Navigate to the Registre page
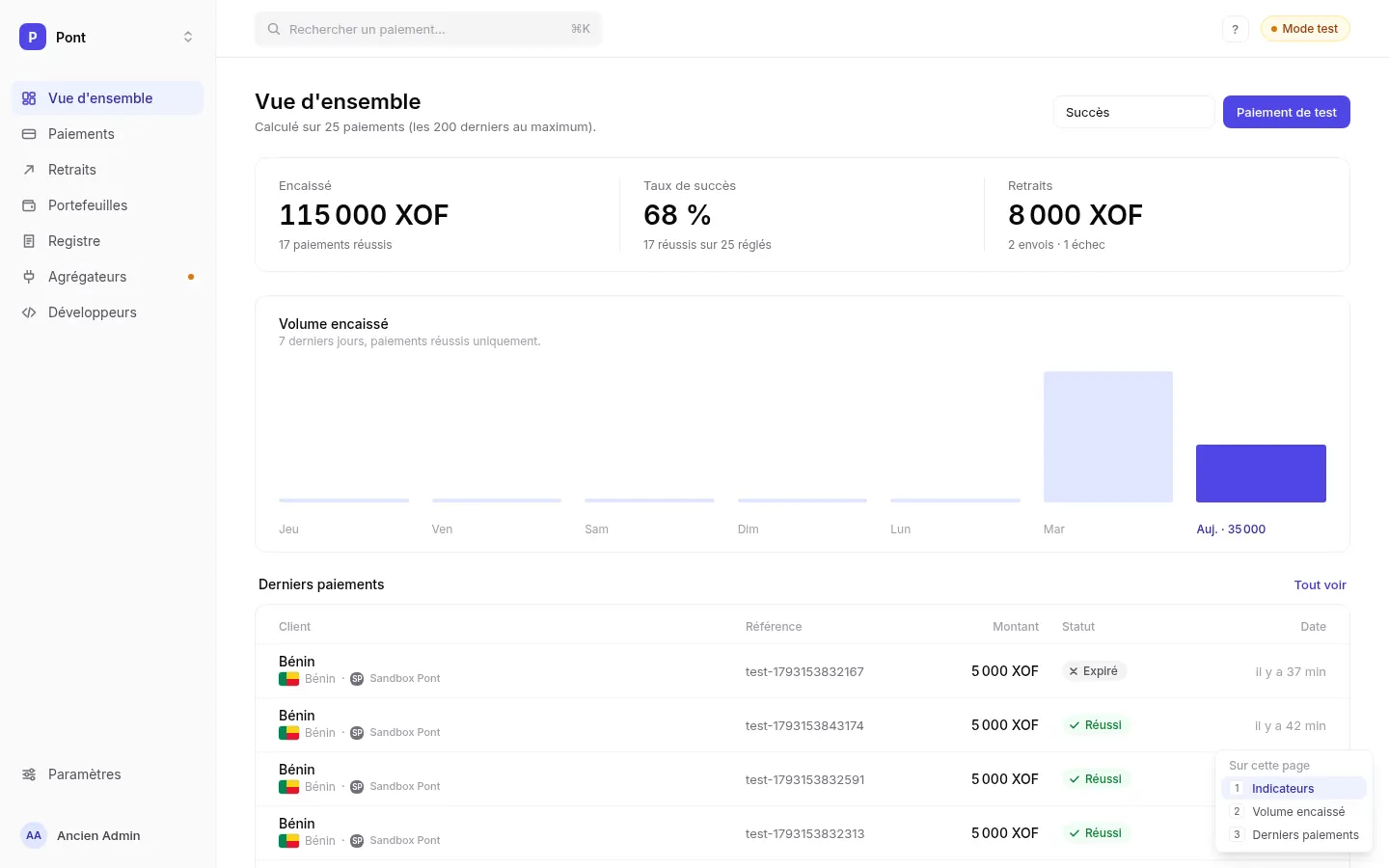 pos(108,241)
